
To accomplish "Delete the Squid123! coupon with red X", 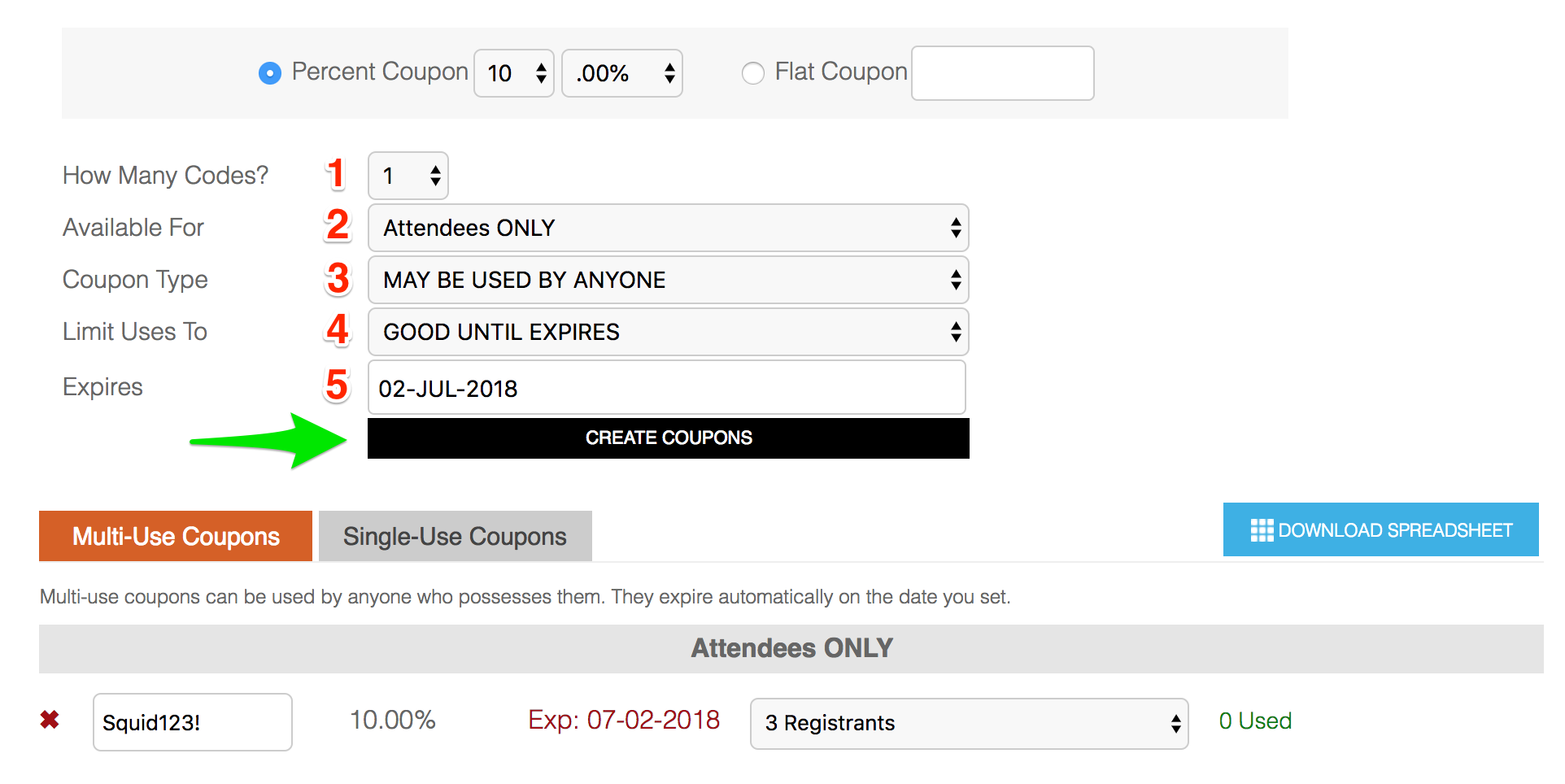I will click(x=50, y=720).
